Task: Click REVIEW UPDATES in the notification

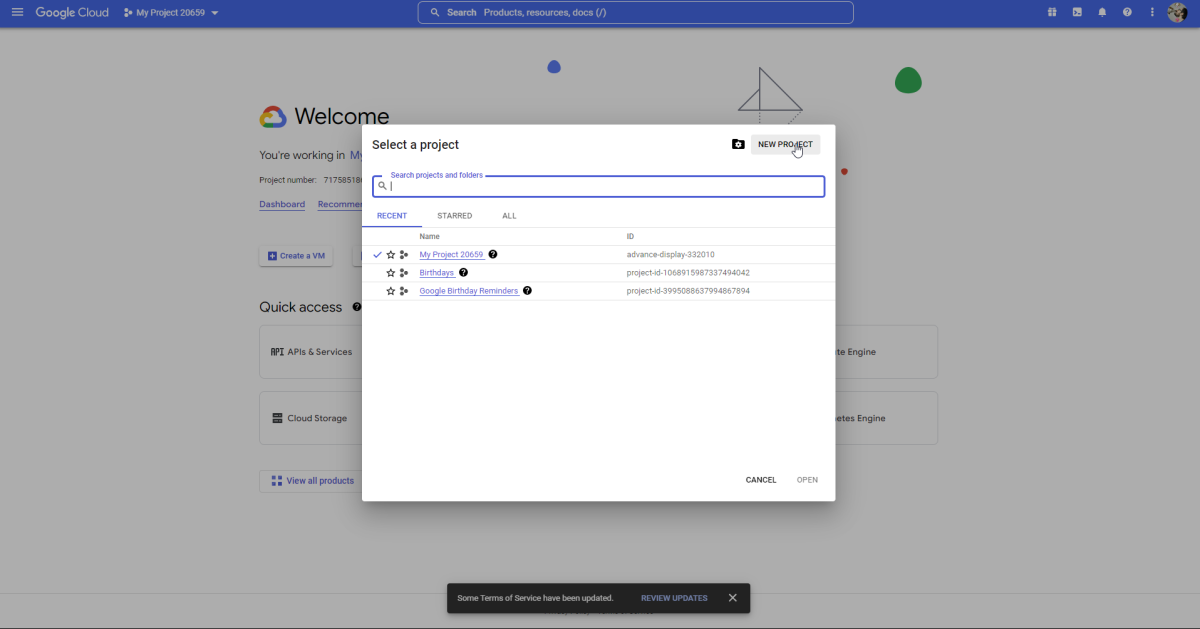Action: [674, 598]
